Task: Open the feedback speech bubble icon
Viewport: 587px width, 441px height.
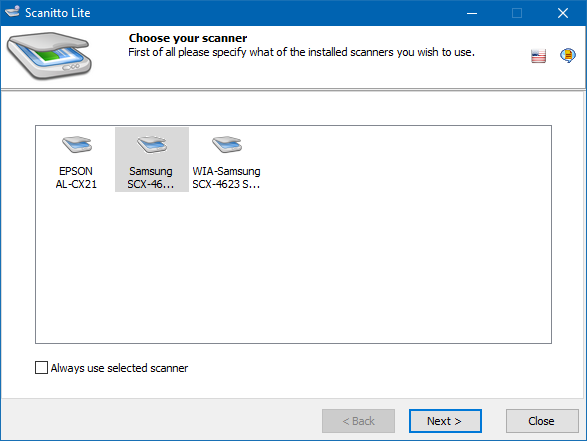Action: tap(568, 55)
